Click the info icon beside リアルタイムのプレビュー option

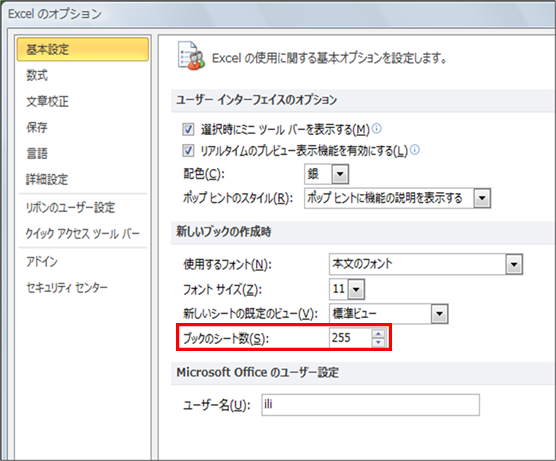pos(415,150)
